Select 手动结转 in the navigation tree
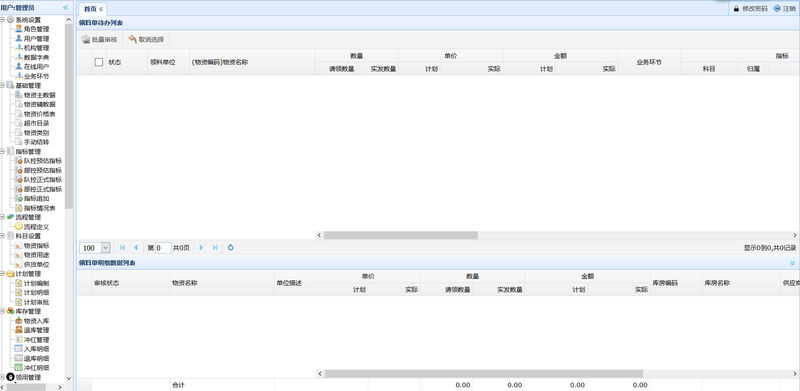 (37, 142)
